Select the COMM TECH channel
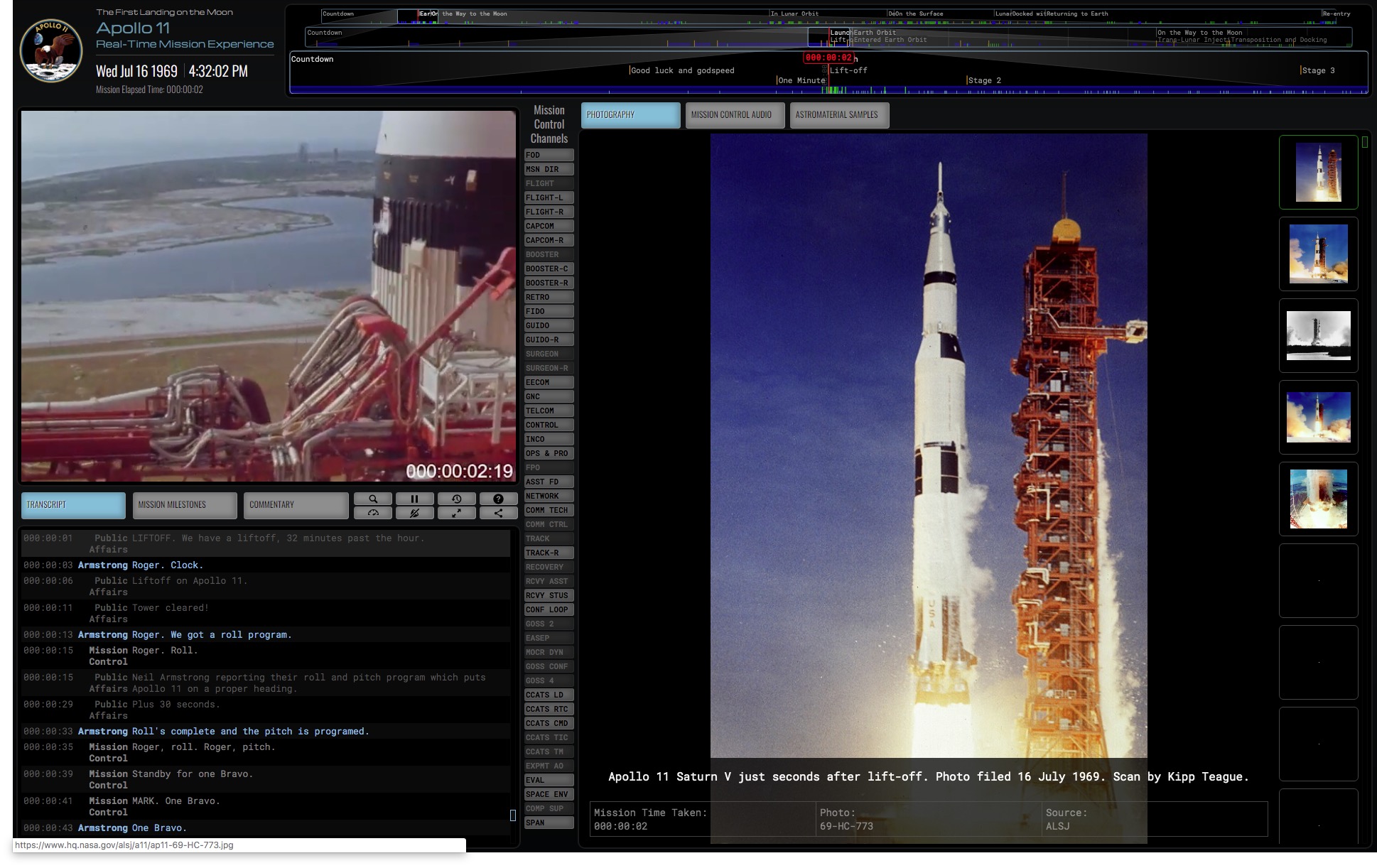1377x868 pixels. (549, 510)
